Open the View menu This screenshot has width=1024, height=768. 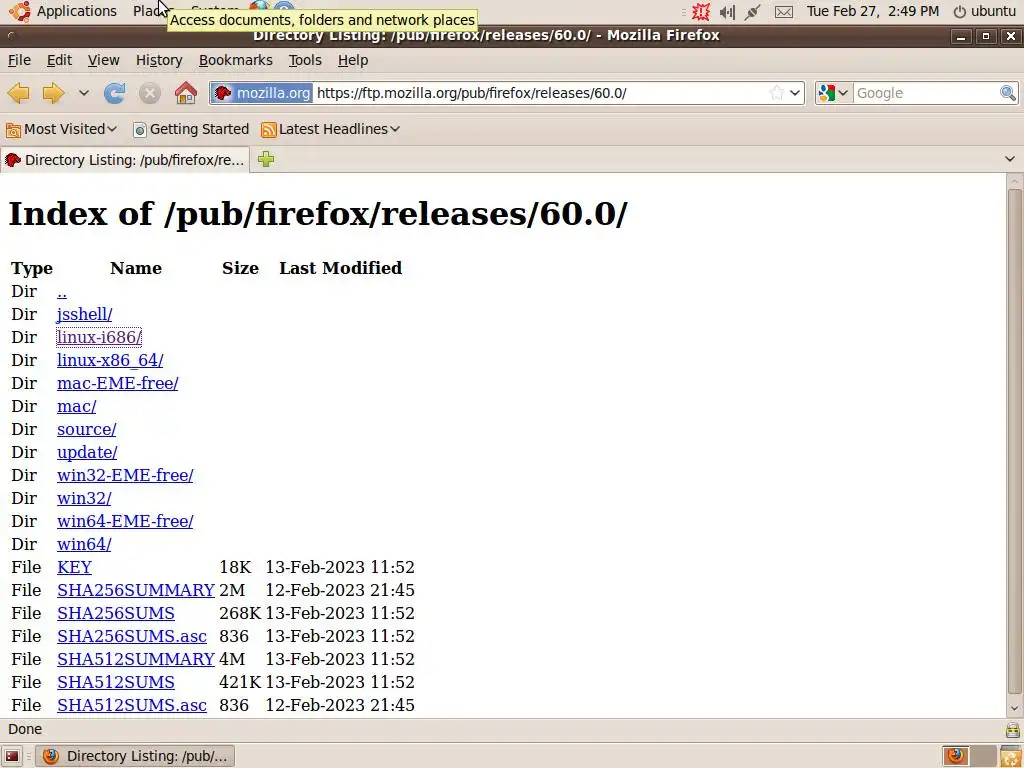point(103,60)
